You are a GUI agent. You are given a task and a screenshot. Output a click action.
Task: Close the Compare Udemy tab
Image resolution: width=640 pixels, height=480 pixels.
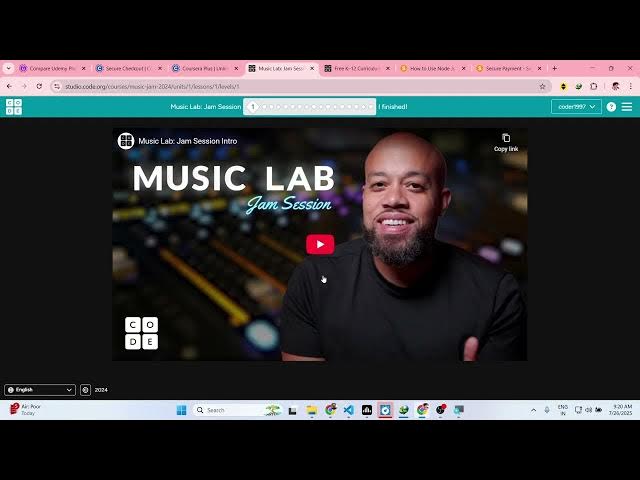84,69
